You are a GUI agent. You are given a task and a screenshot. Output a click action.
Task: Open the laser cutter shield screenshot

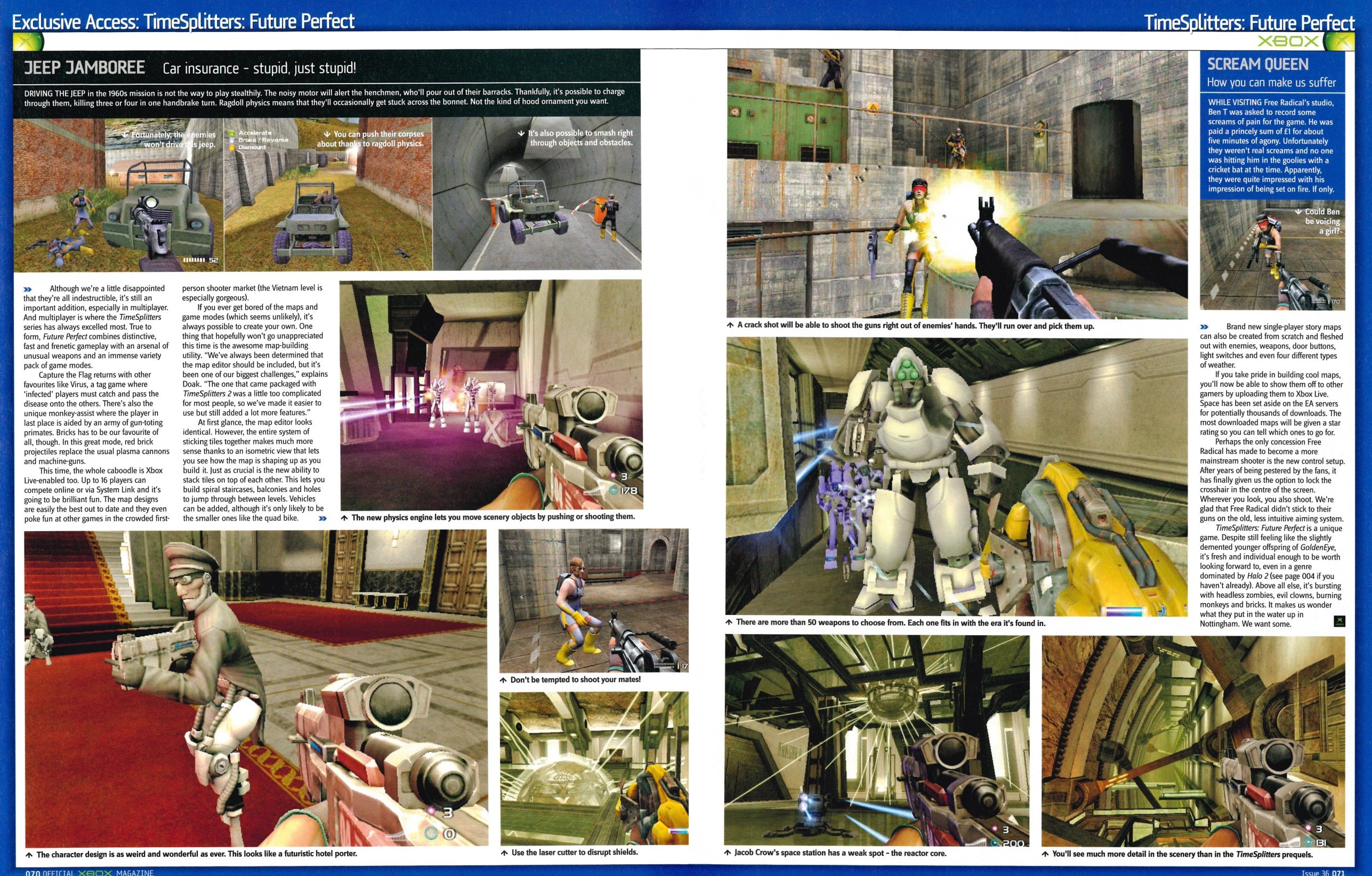pos(594,768)
